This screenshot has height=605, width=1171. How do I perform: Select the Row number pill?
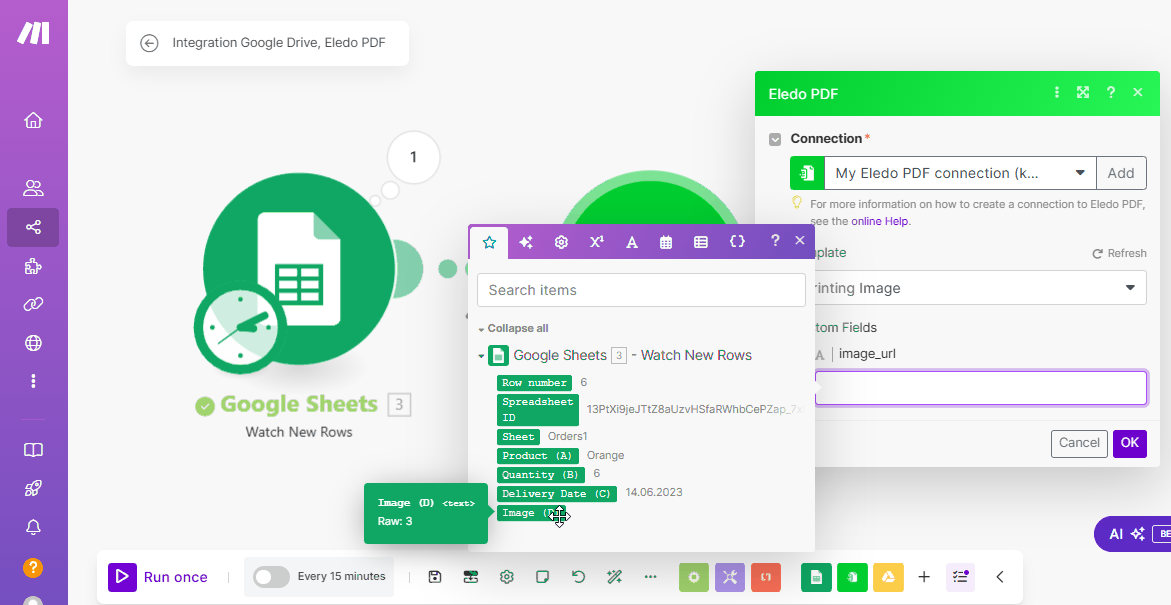pos(535,383)
